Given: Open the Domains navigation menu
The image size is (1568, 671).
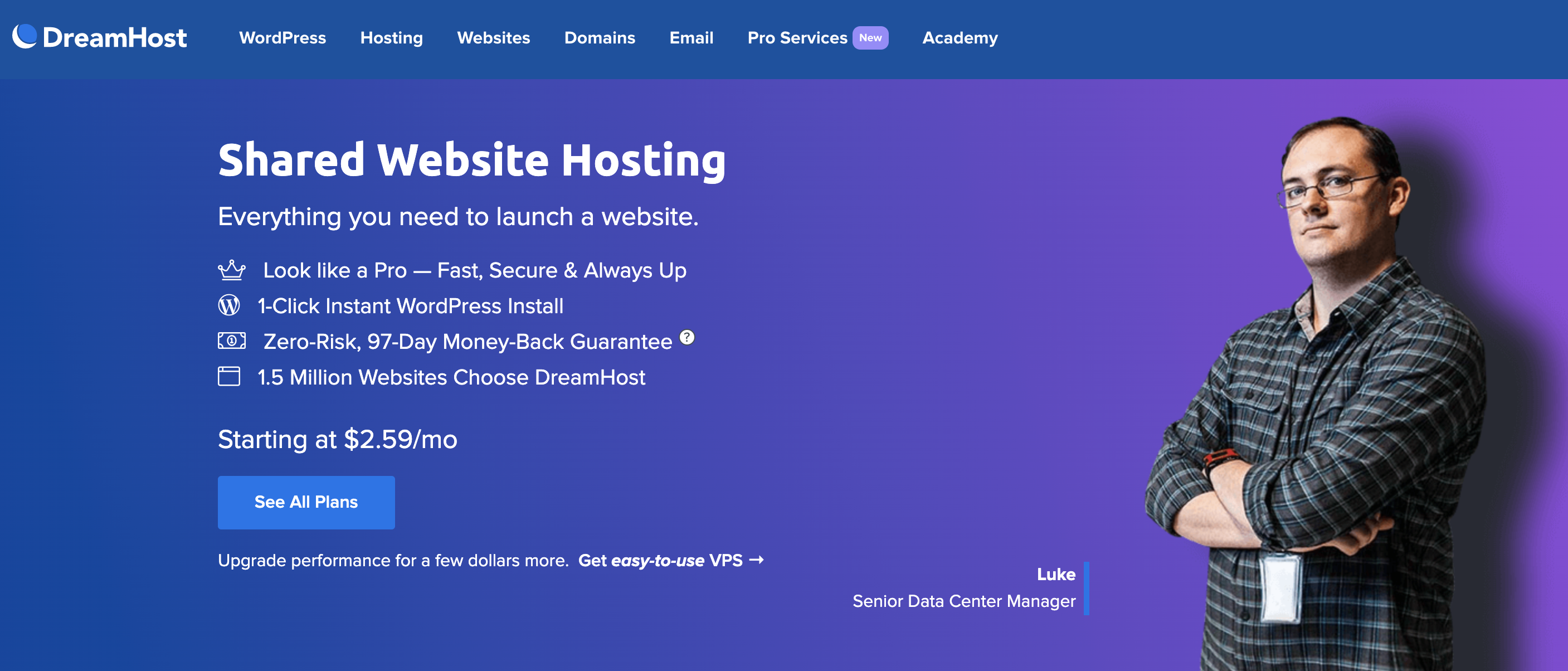Looking at the screenshot, I should [600, 38].
